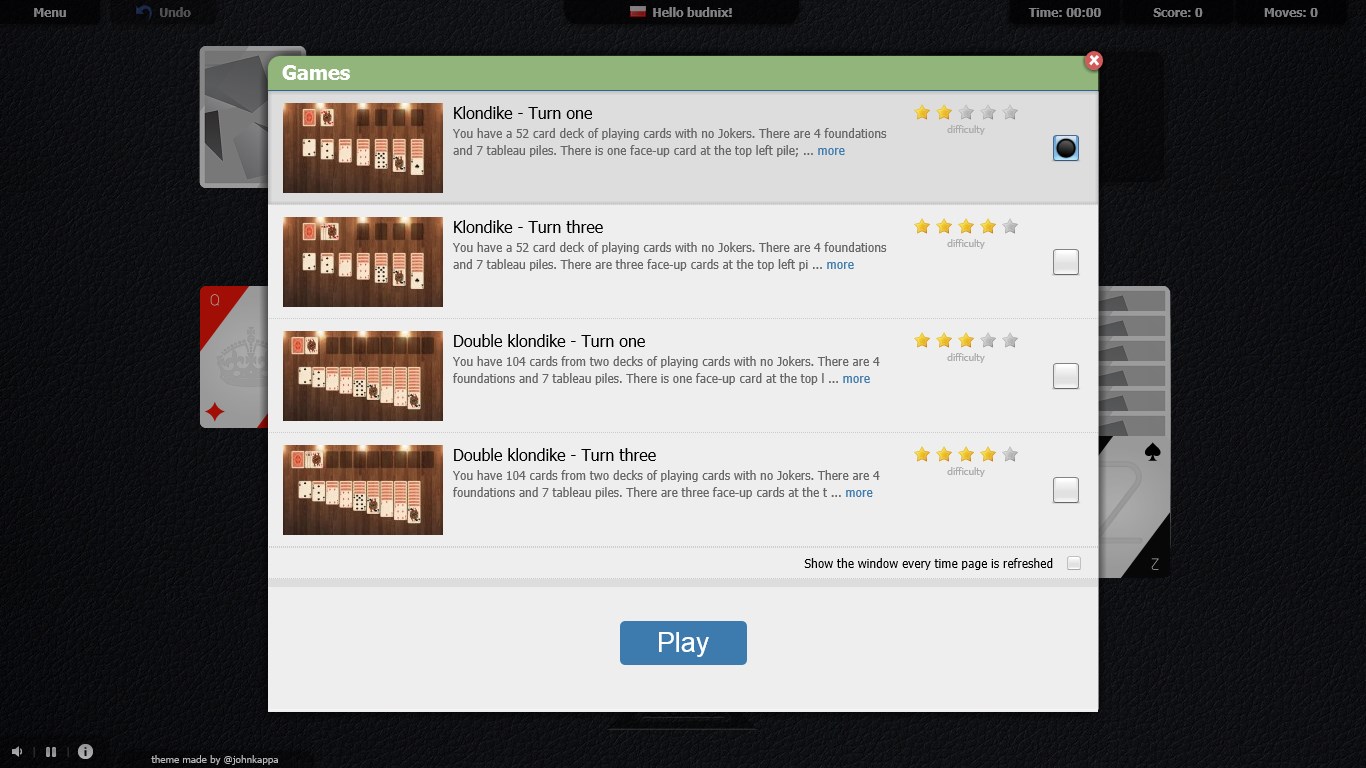Select the Klondike Turn three game

click(x=1065, y=261)
